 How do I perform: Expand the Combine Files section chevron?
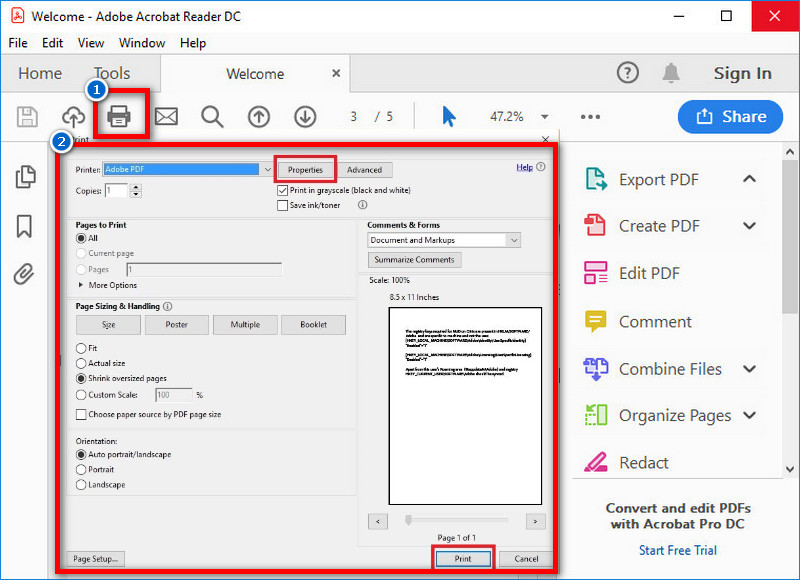coord(749,369)
